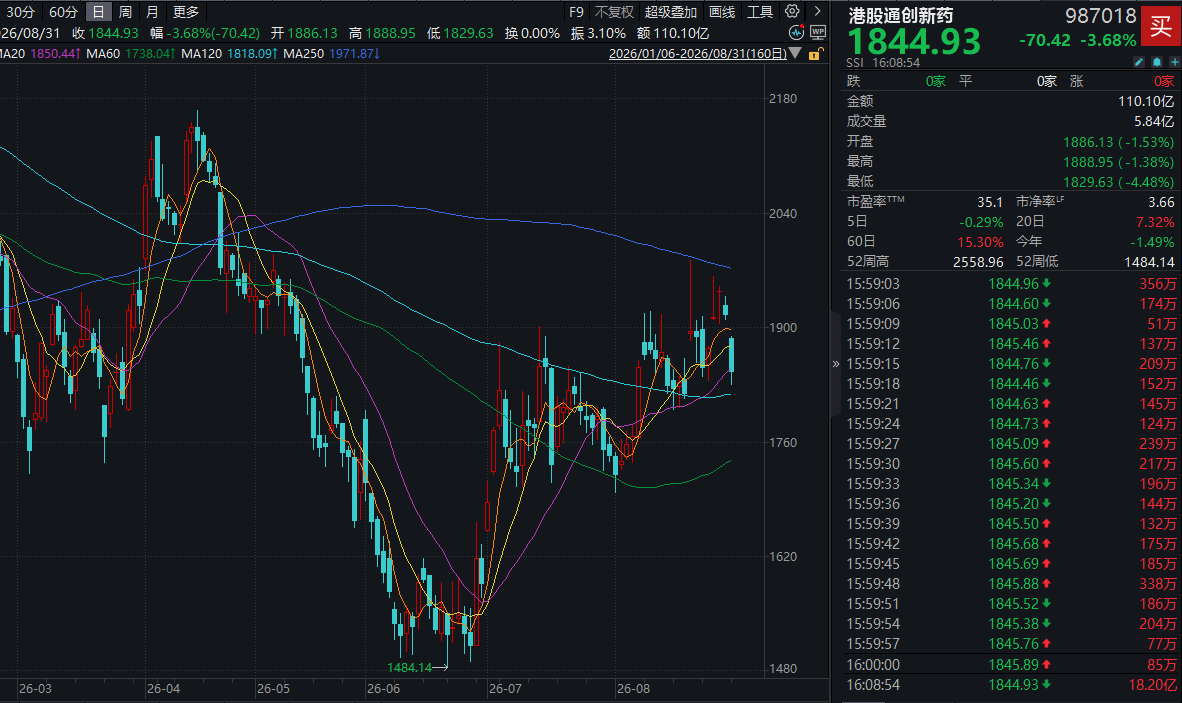Click the 金额 value 110.10亿
The image size is (1182, 703).
pos(1146,101)
